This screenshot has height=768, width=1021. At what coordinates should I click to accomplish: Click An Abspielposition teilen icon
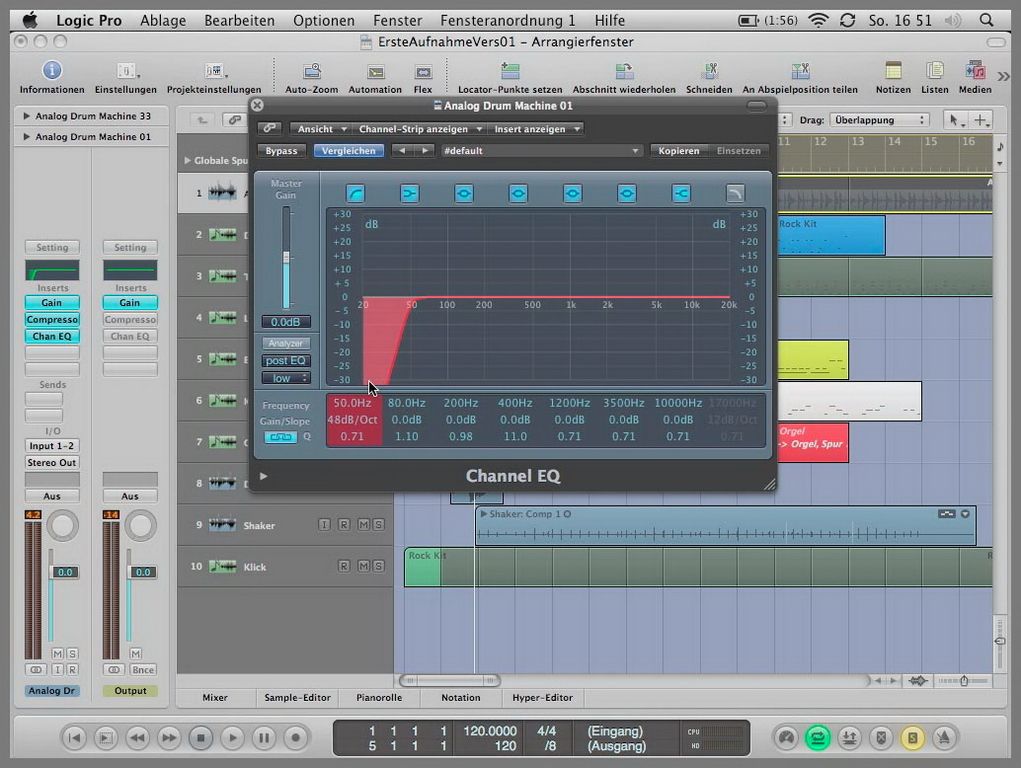(800, 70)
